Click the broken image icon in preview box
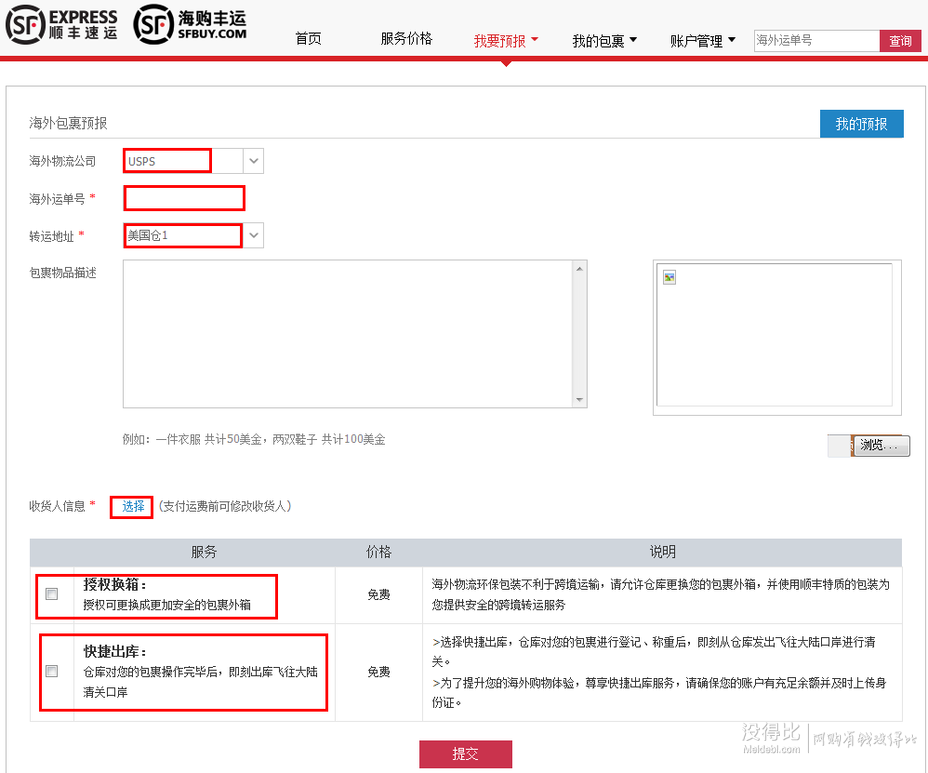928x773 pixels. click(x=669, y=277)
